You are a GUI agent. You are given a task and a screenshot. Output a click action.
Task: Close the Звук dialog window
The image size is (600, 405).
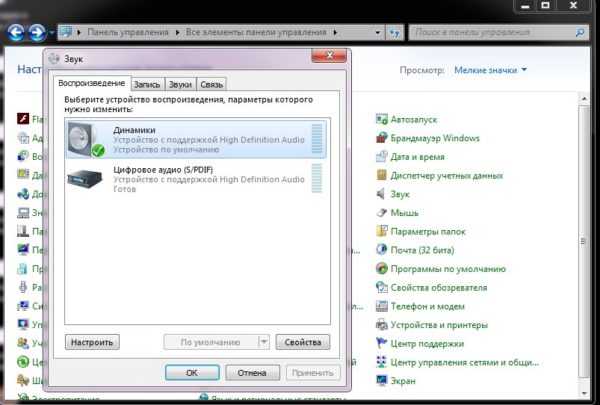329,56
